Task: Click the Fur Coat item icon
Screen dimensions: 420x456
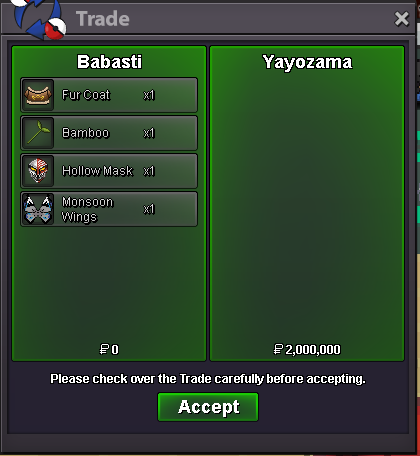Action: point(38,95)
